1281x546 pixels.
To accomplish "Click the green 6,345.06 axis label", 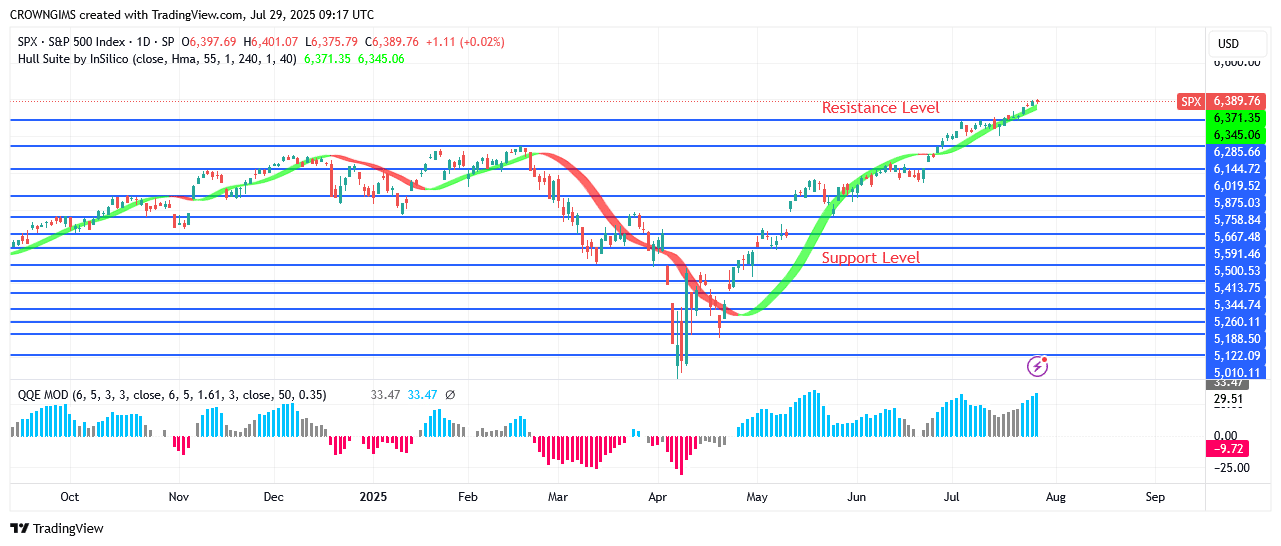I will click(1237, 135).
